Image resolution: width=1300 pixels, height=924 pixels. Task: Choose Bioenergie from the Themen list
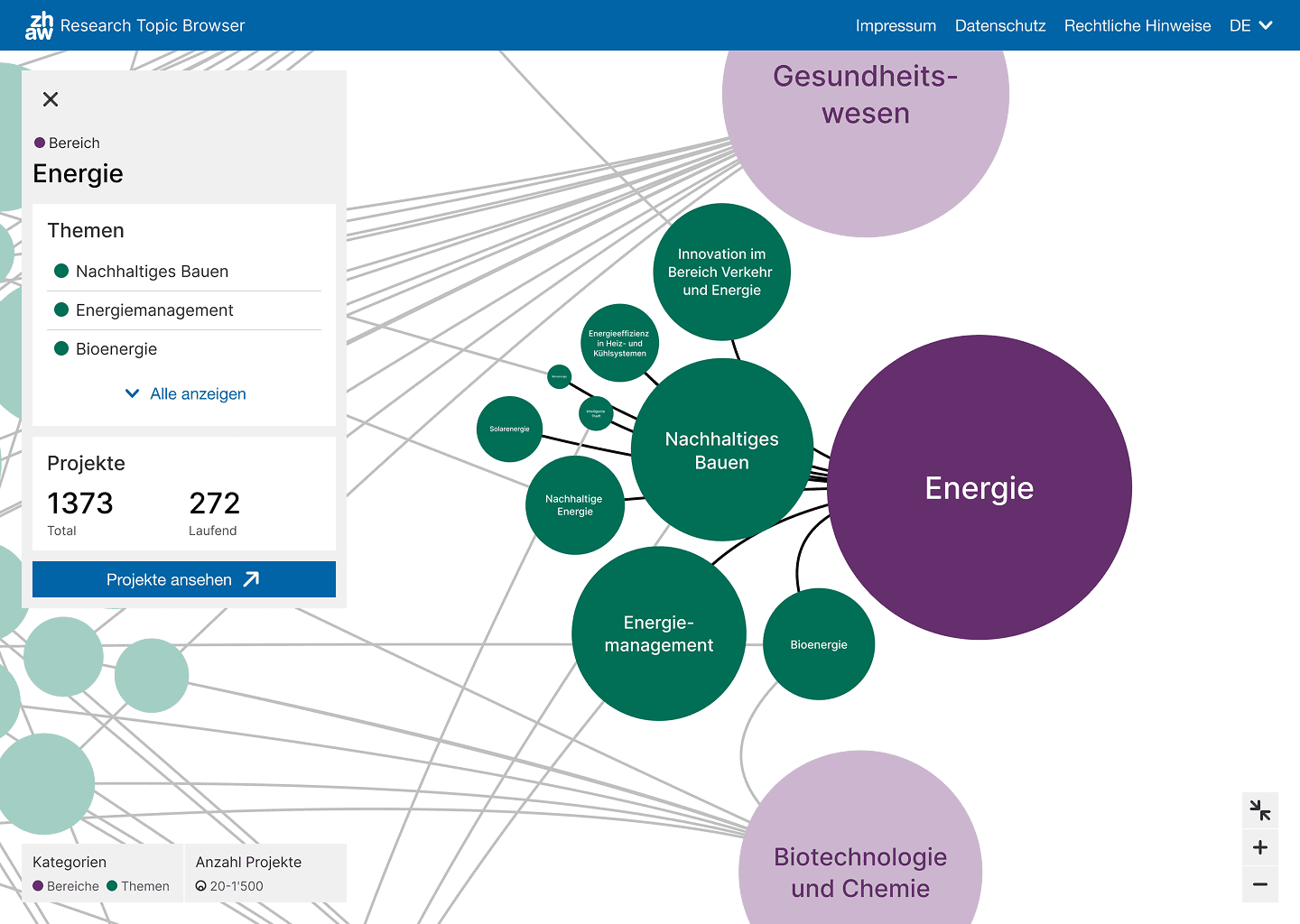coord(116,349)
